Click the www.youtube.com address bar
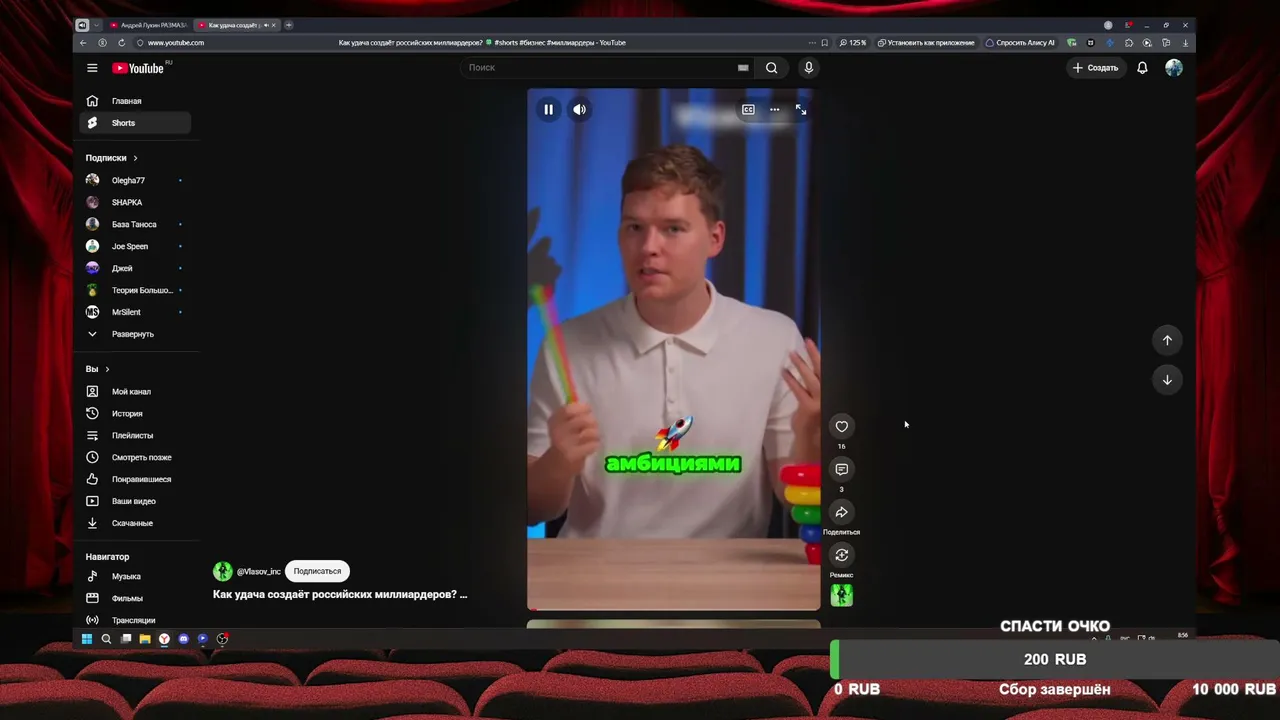 [x=176, y=43]
